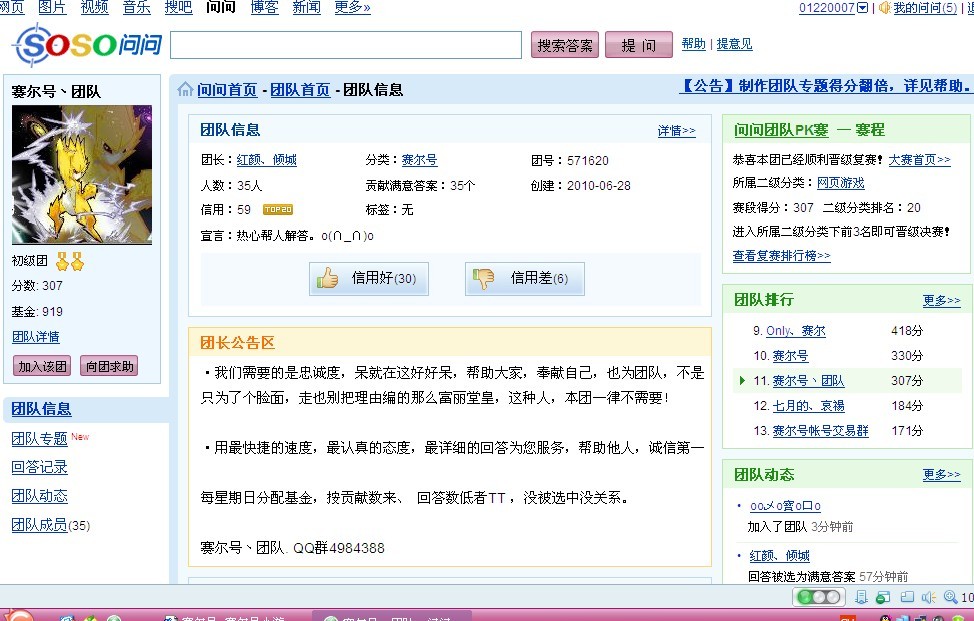The image size is (974, 621).
Task: Click the speaker icon beside 我的问问
Action: pos(885,8)
